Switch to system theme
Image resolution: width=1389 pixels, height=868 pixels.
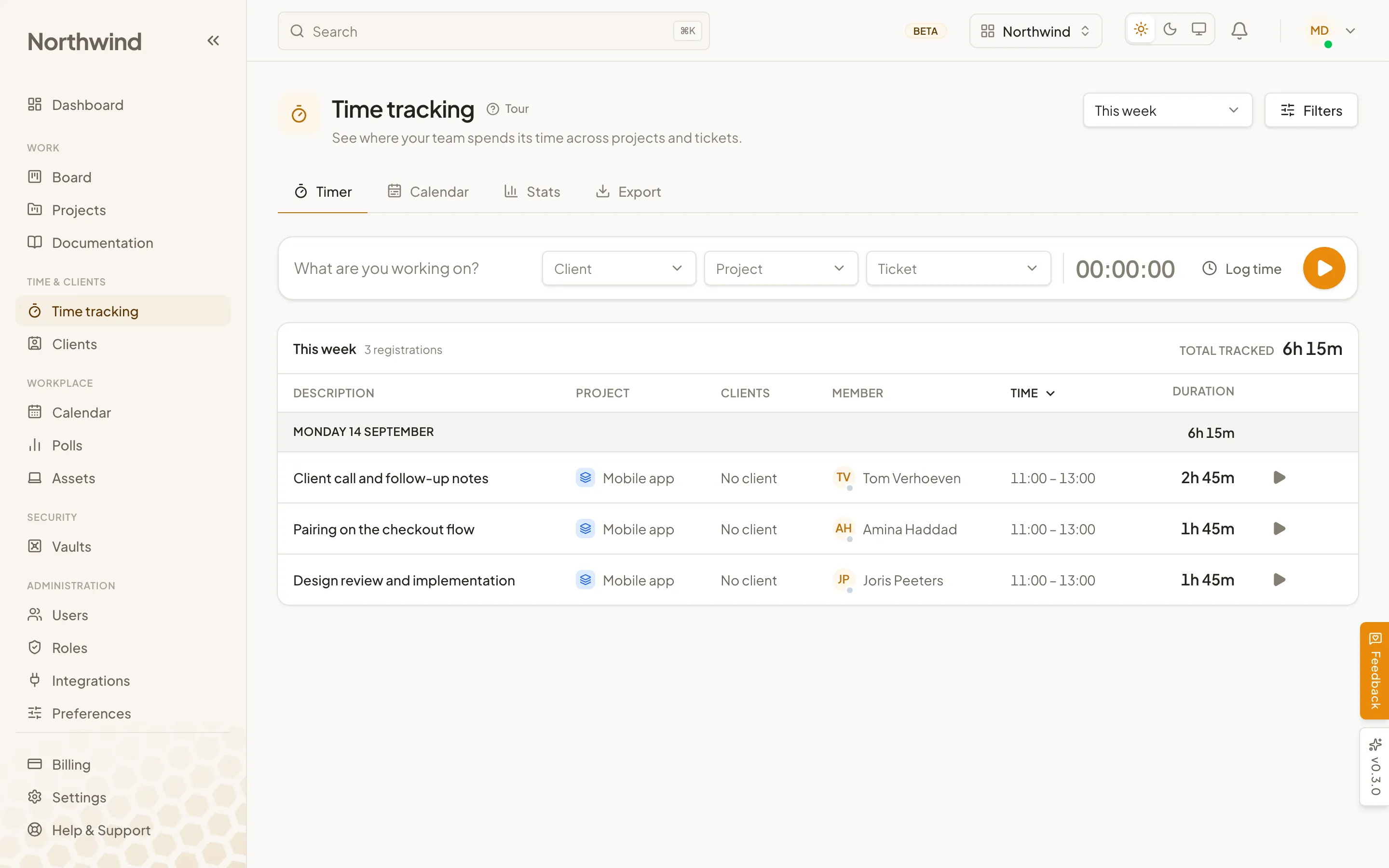pyautogui.click(x=1198, y=29)
